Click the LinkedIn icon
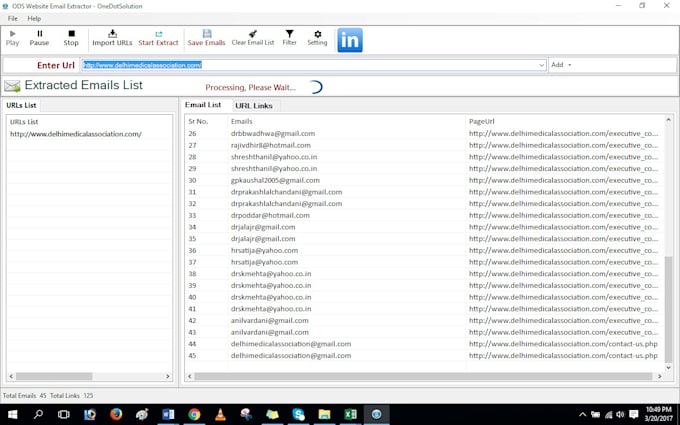The height and width of the screenshot is (425, 680). pyautogui.click(x=350, y=40)
